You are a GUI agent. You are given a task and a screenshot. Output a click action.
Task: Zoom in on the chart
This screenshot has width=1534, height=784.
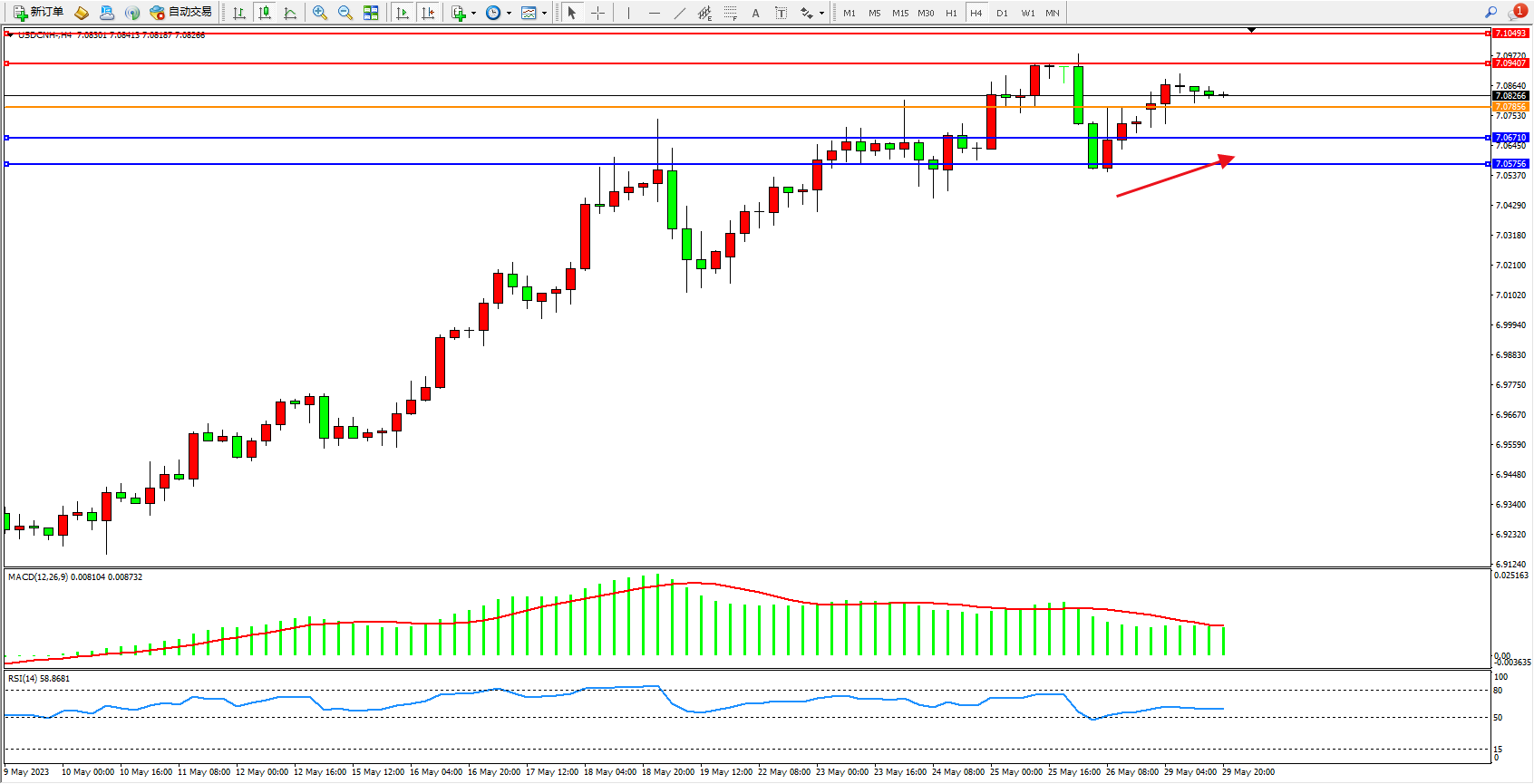(320, 13)
